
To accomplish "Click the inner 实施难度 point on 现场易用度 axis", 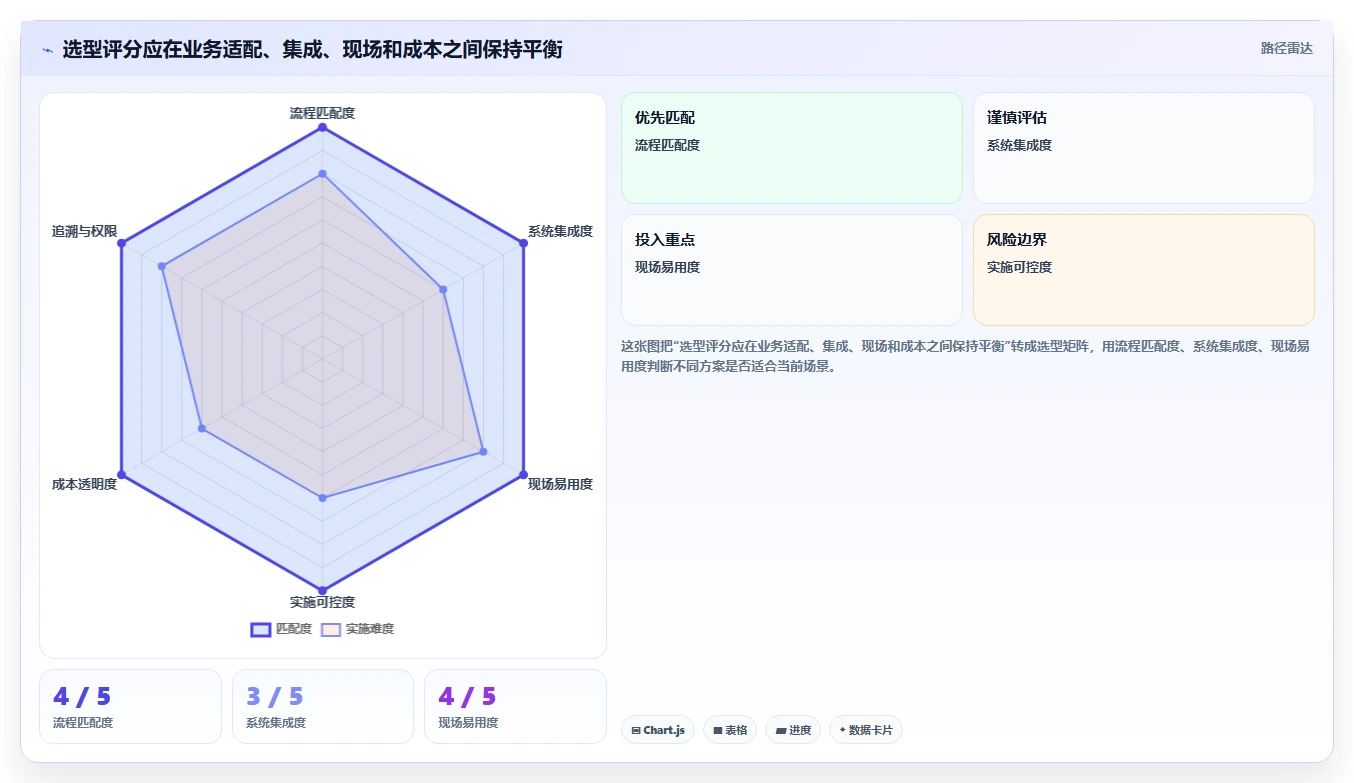I will pos(483,451).
